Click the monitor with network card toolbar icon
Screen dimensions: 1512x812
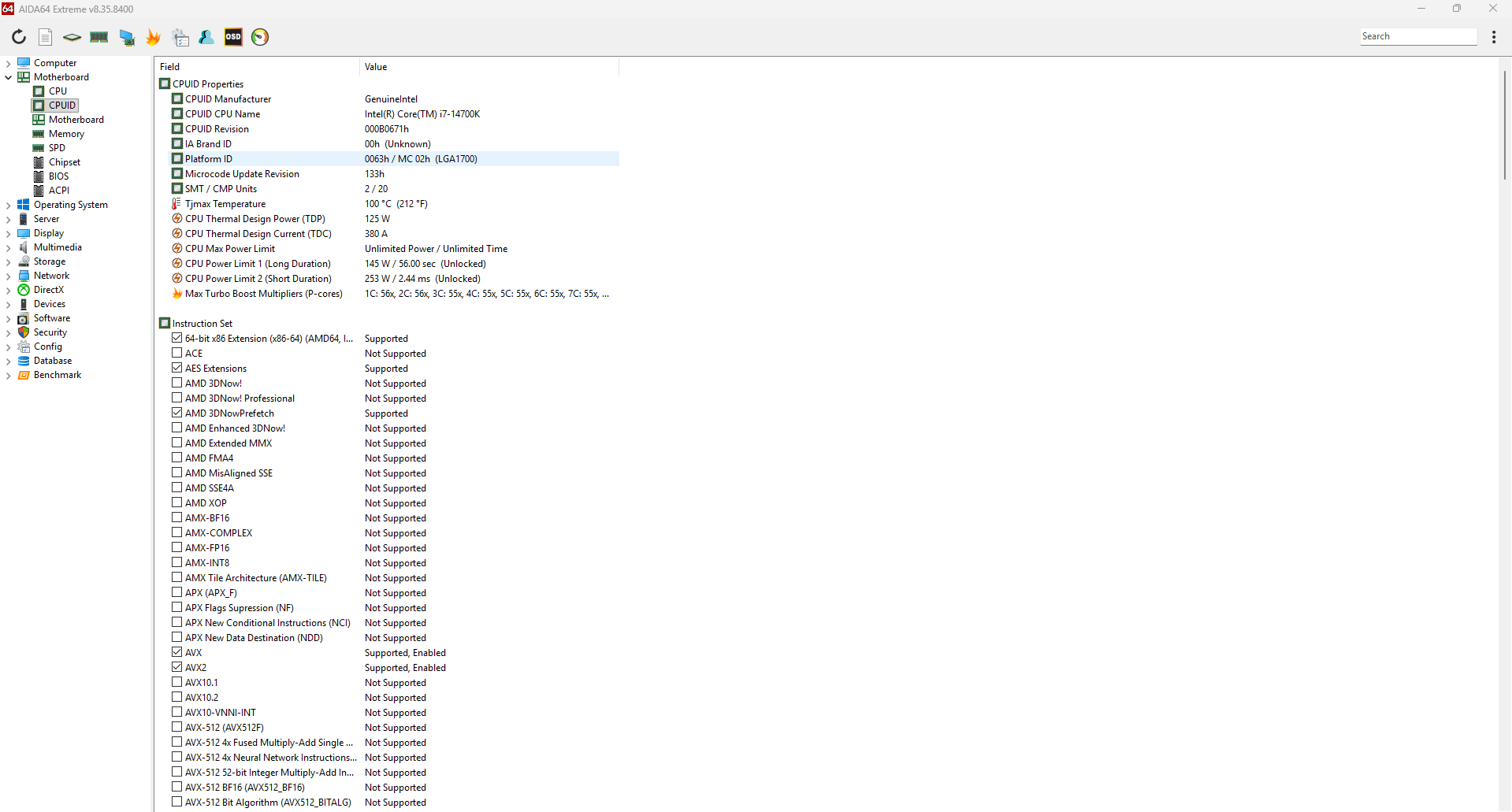click(x=127, y=37)
